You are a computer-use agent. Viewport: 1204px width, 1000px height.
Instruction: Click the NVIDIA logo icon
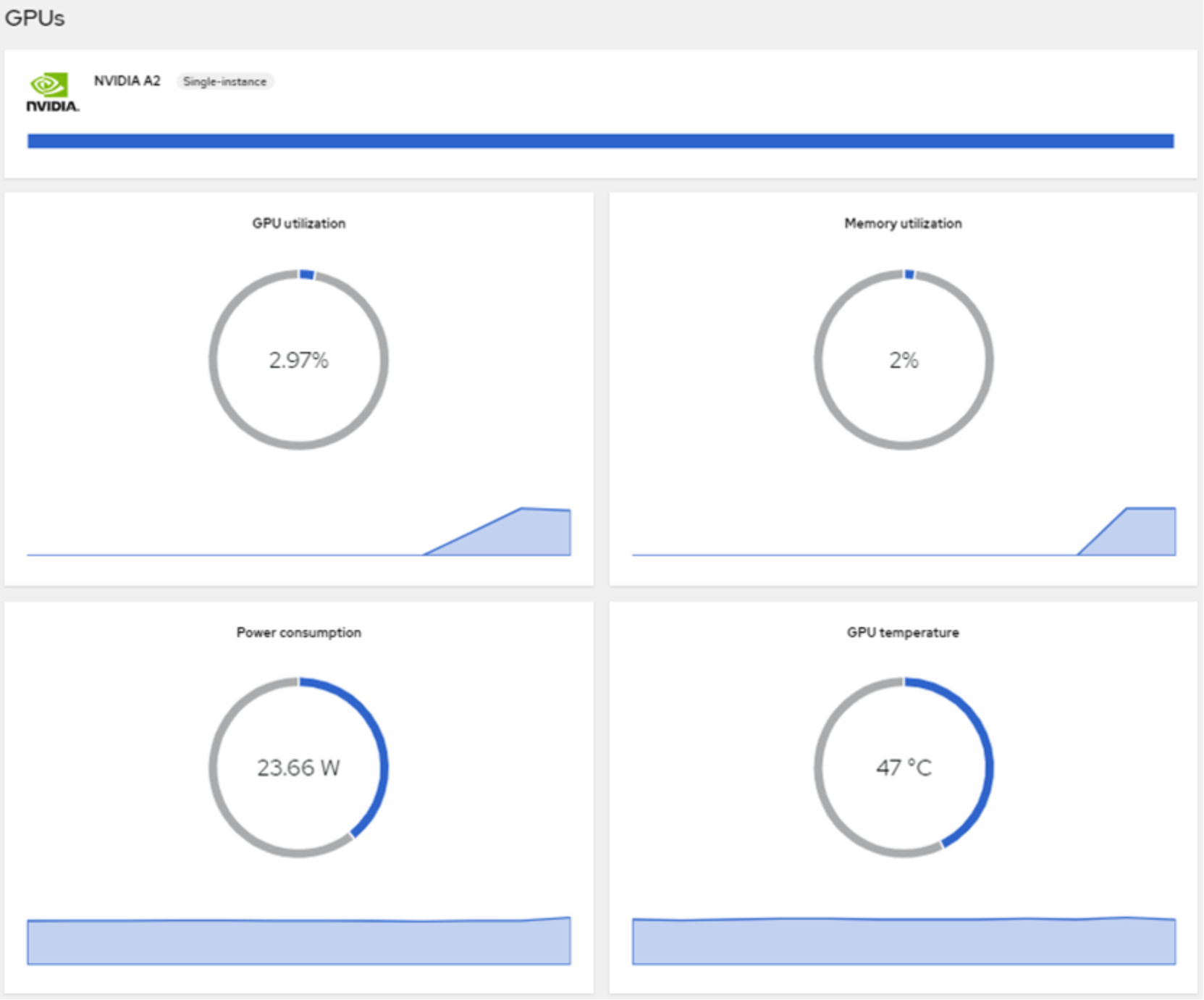click(53, 92)
